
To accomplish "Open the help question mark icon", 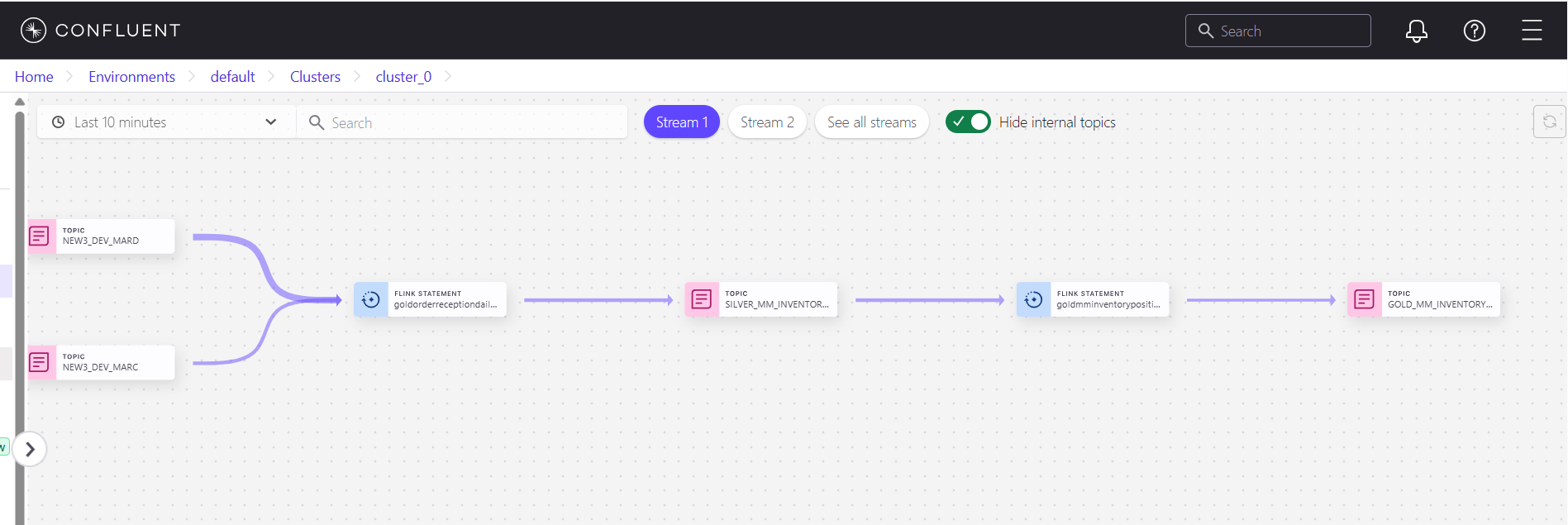I will point(1474,31).
